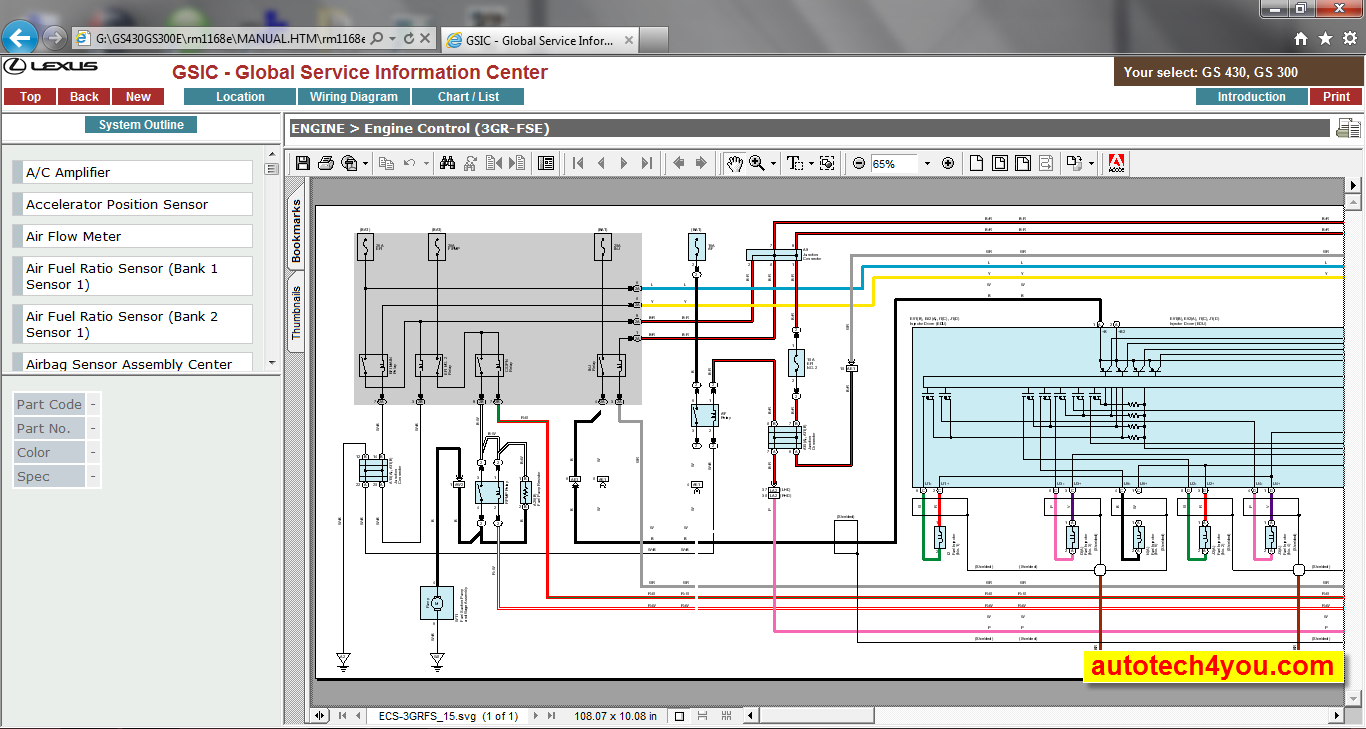Viewport: 1366px width, 729px height.
Task: Switch to Fit Page view mode
Action: click(x=1000, y=163)
